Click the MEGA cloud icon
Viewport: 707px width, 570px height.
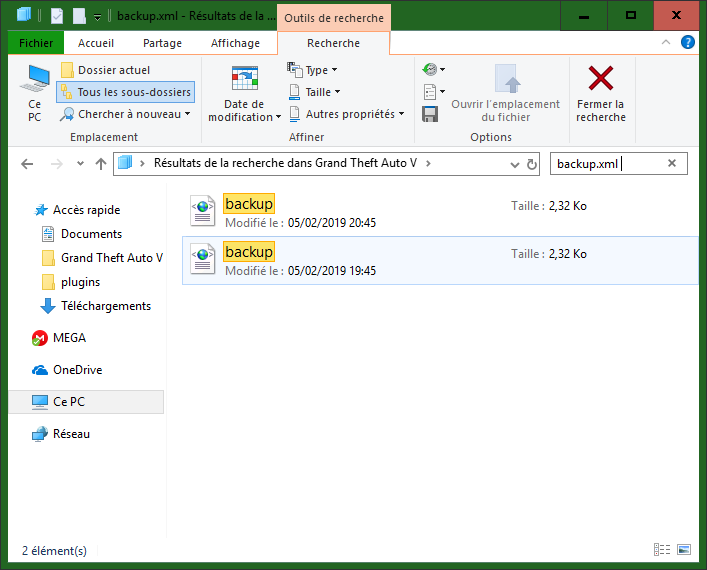click(x=40, y=338)
